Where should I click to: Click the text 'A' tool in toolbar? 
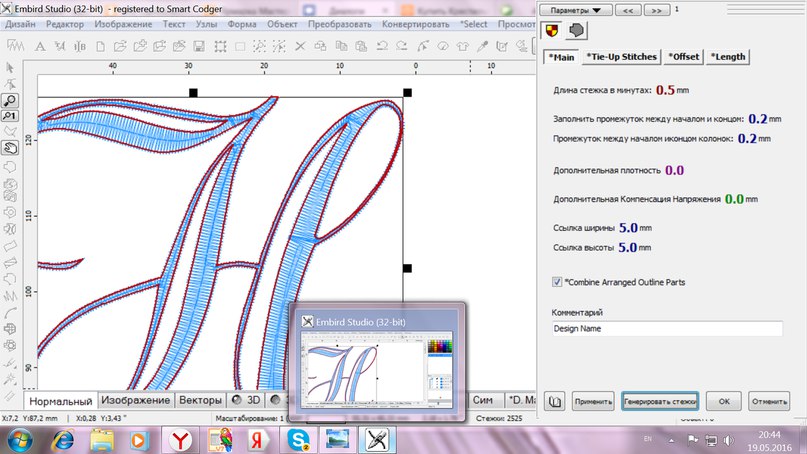coord(39,45)
